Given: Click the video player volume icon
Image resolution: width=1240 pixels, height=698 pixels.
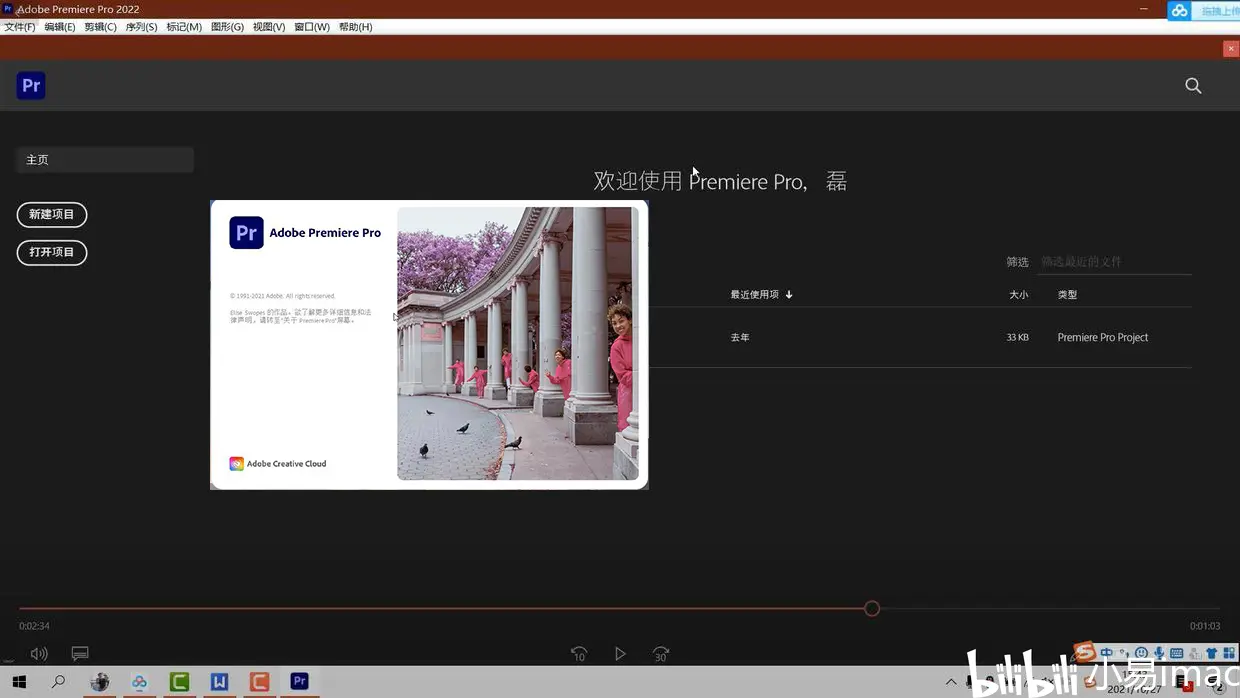Looking at the screenshot, I should pos(39,654).
